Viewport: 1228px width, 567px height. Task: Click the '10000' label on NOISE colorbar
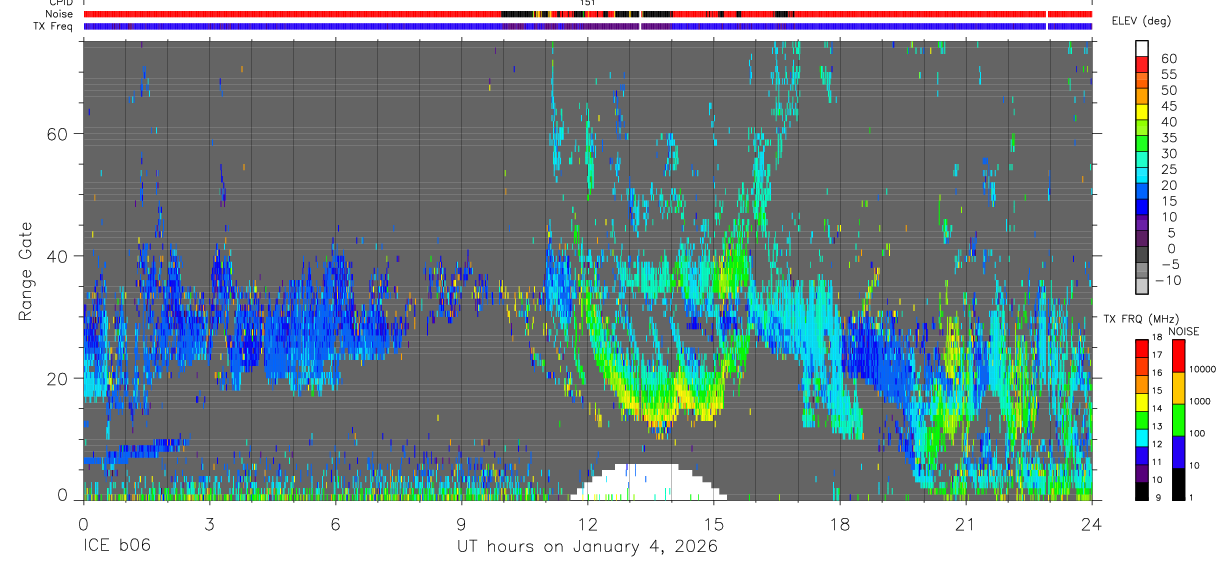coord(1205,370)
